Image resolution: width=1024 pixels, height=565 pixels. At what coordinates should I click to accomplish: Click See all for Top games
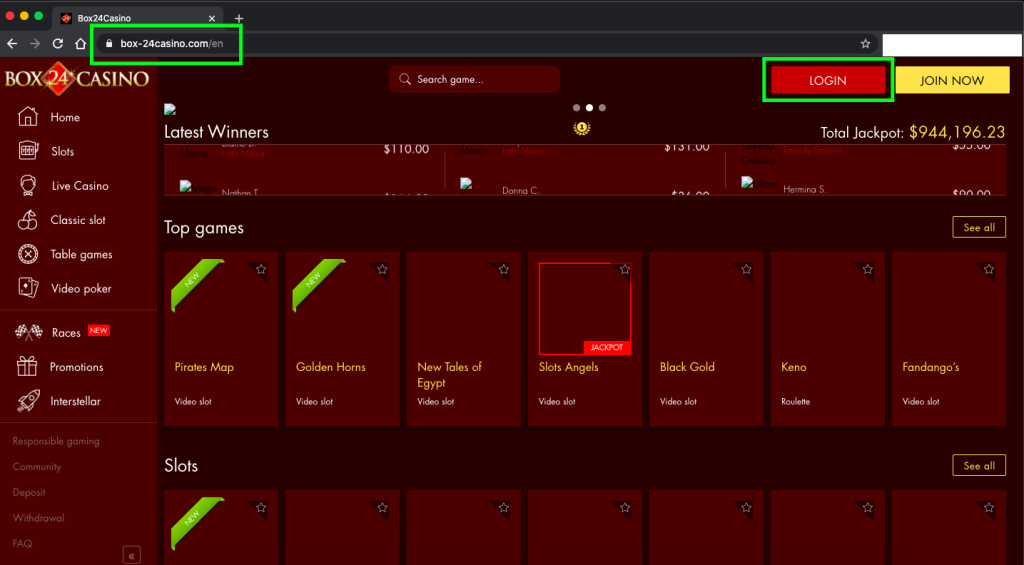979,227
